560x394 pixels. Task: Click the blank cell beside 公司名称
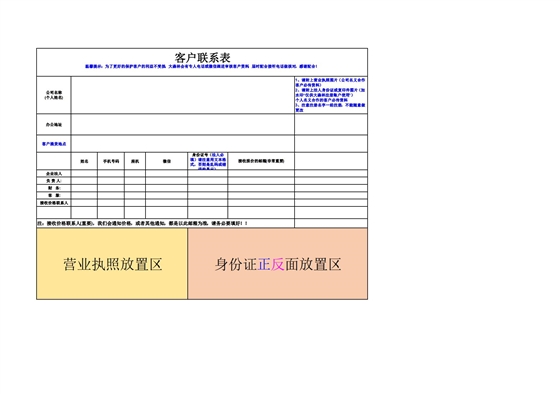click(x=182, y=95)
